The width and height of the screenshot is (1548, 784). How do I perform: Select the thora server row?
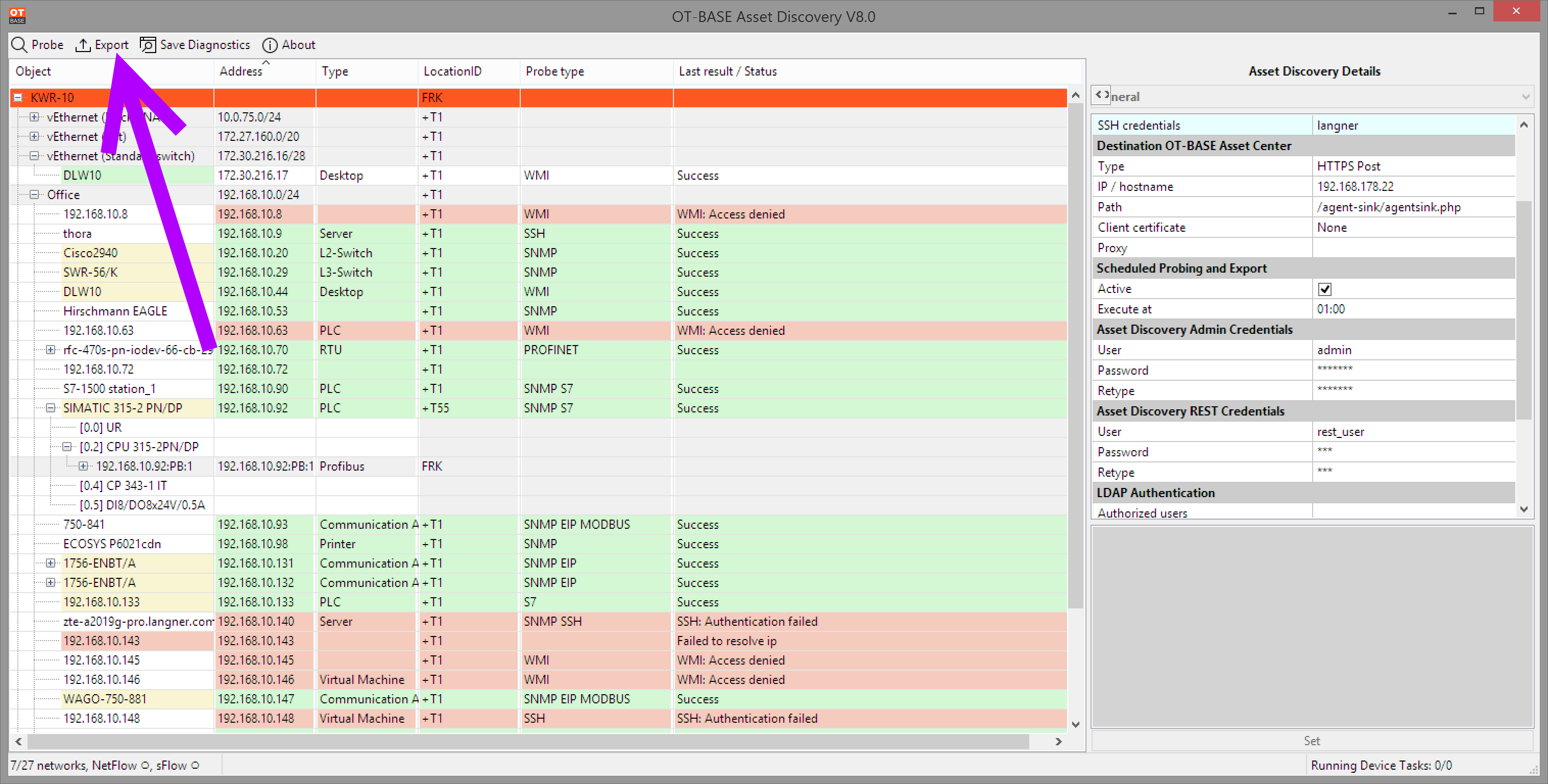pyautogui.click(x=538, y=233)
